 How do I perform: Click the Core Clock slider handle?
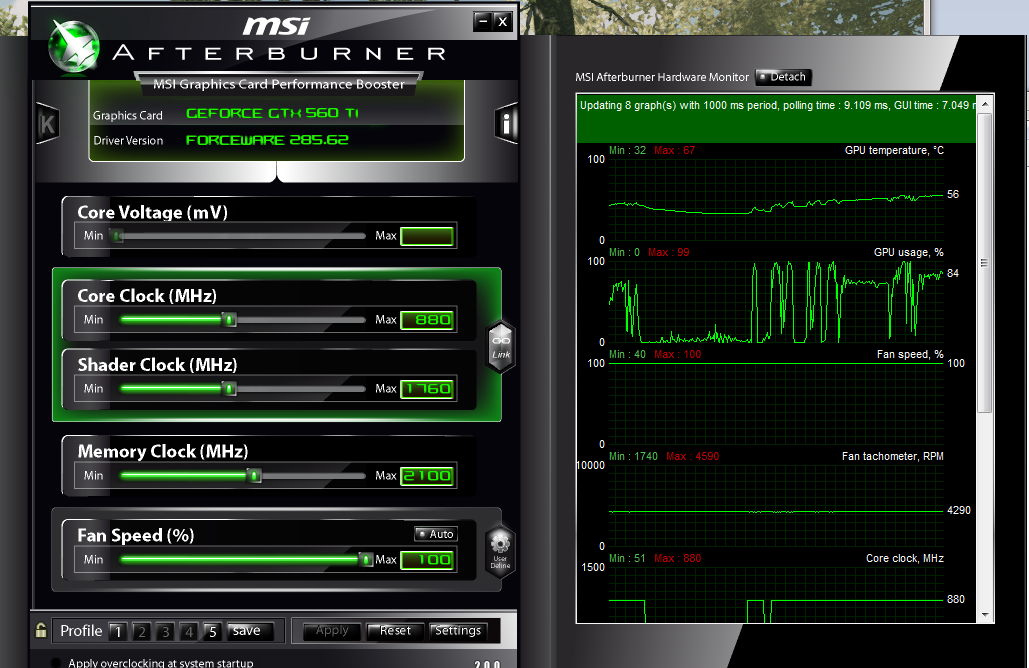pyautogui.click(x=229, y=320)
